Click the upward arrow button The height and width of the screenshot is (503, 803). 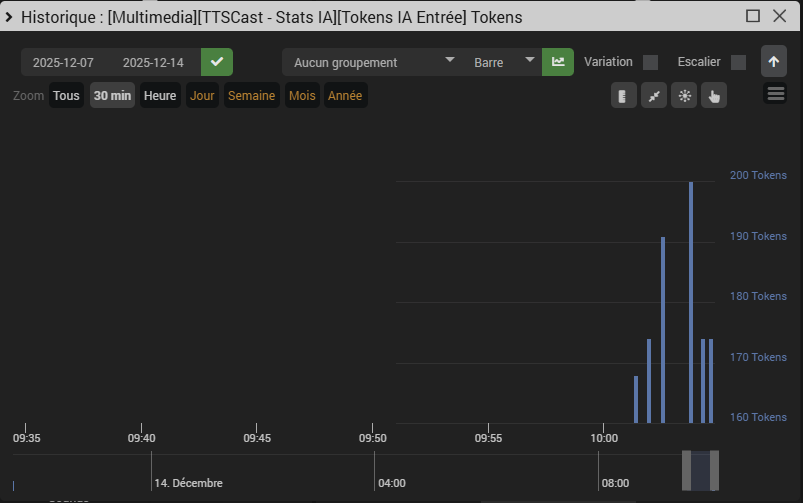point(773,61)
